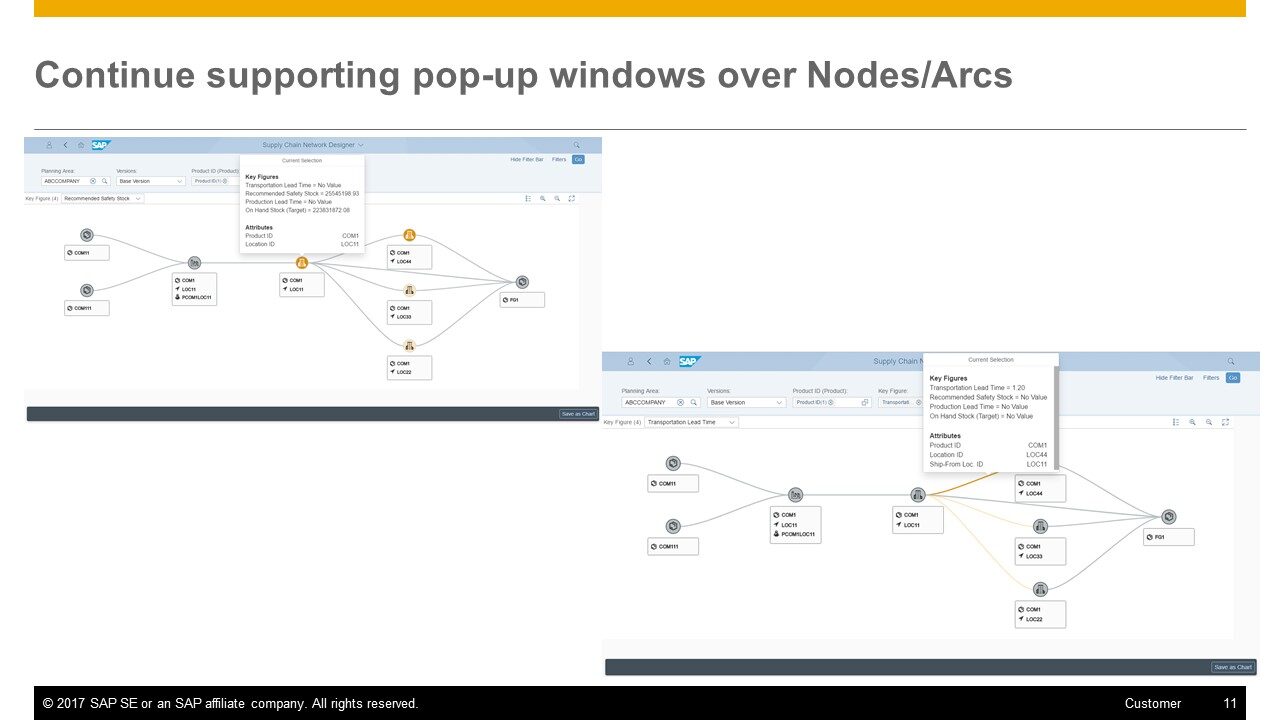Image resolution: width=1280 pixels, height=720 pixels.
Task: Open the legend list icon in the upper-left chart toolbar
Action: pyautogui.click(x=527, y=199)
